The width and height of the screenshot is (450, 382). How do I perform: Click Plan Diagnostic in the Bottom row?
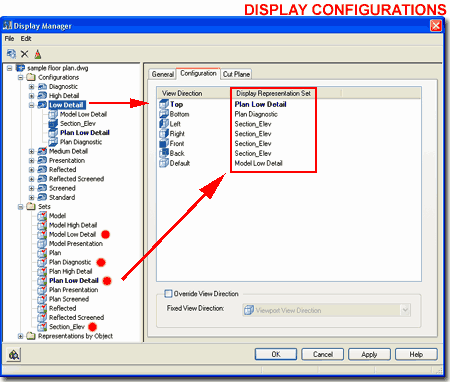tap(256, 114)
